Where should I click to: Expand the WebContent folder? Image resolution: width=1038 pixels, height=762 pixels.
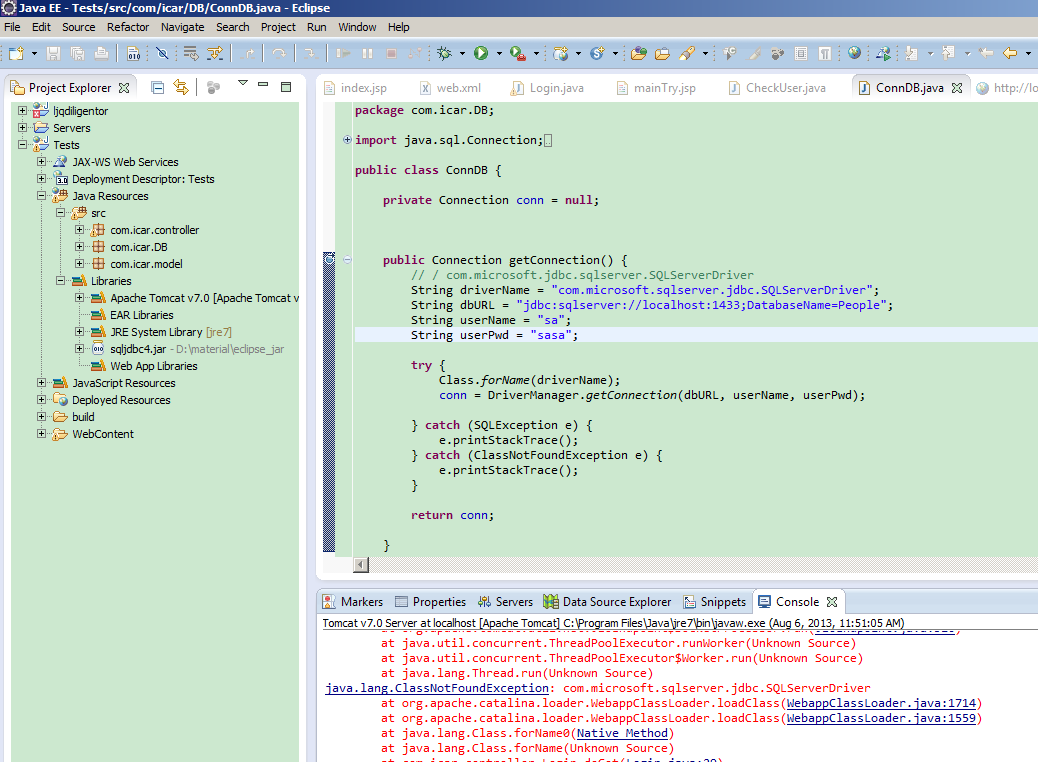42,434
